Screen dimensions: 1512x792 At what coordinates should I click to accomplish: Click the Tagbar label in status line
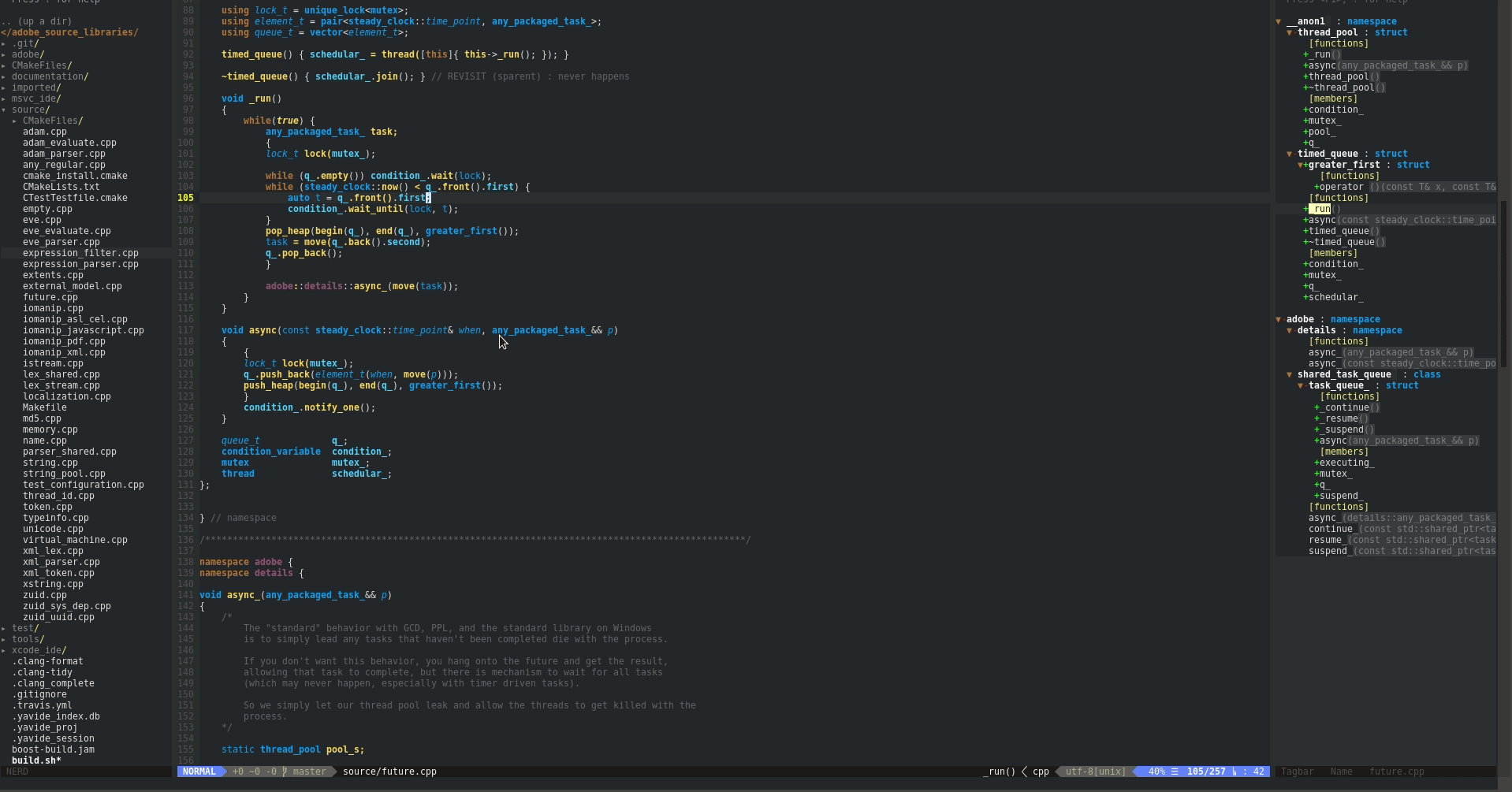pos(1297,772)
